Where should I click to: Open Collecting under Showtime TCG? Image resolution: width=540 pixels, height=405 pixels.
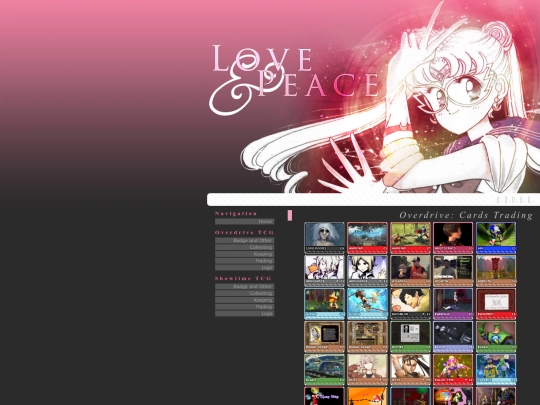click(245, 293)
